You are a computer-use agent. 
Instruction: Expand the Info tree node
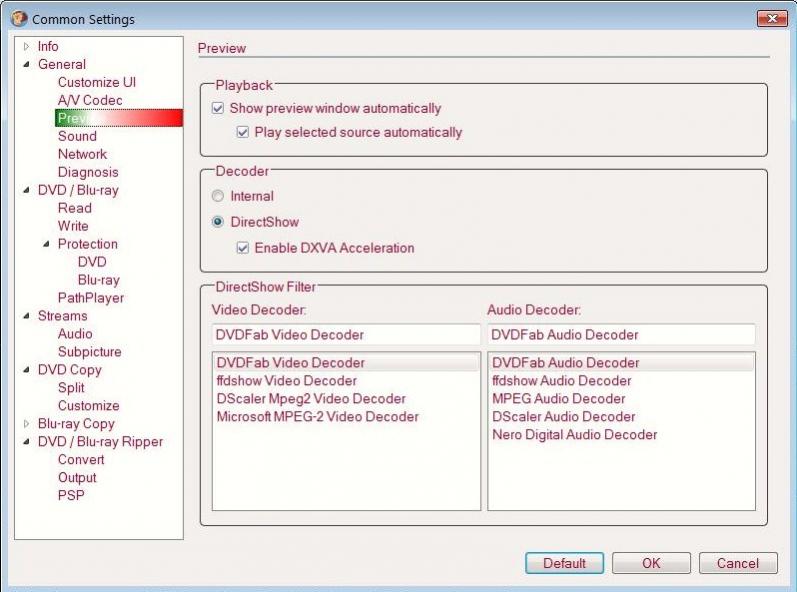pyautogui.click(x=27, y=47)
